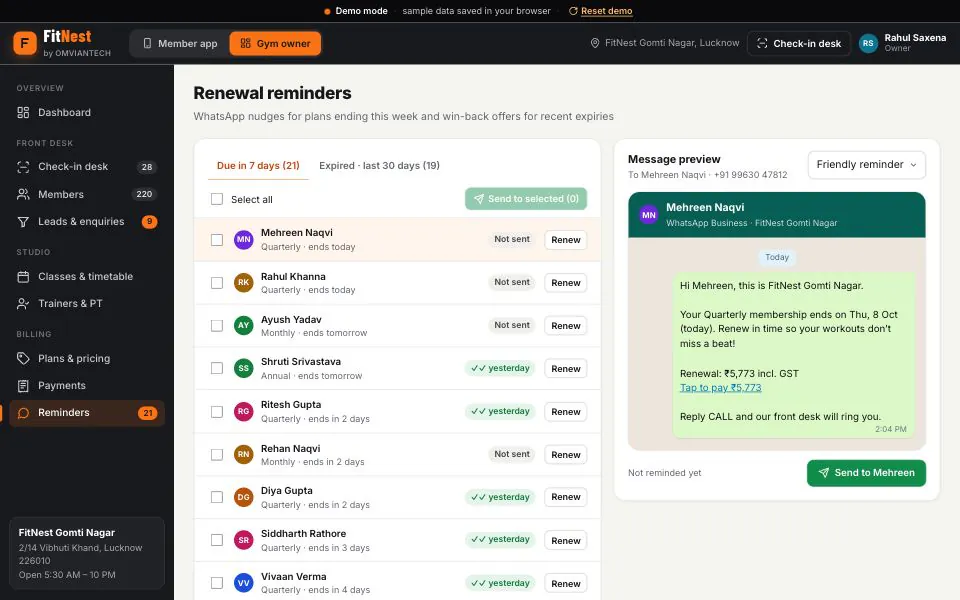960x600 pixels.
Task: Click the Dashboard grid icon in sidebar
Action: (x=23, y=113)
